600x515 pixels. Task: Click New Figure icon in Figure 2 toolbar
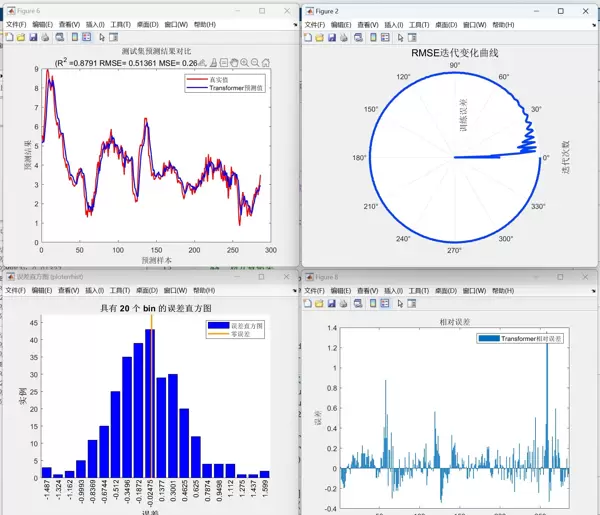coord(308,37)
